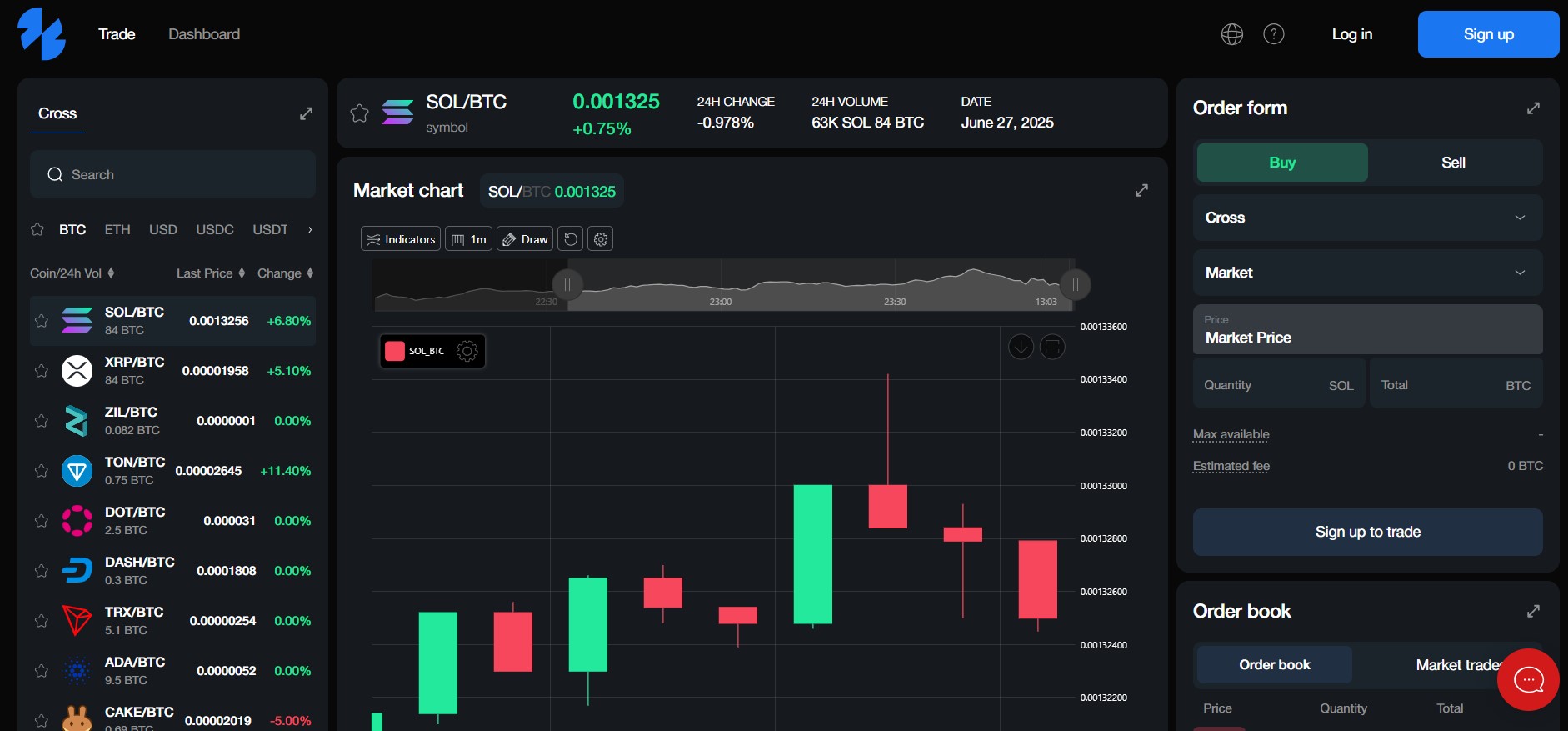Star the DASH/BTC row
Image resolution: width=1568 pixels, height=731 pixels.
[x=41, y=571]
